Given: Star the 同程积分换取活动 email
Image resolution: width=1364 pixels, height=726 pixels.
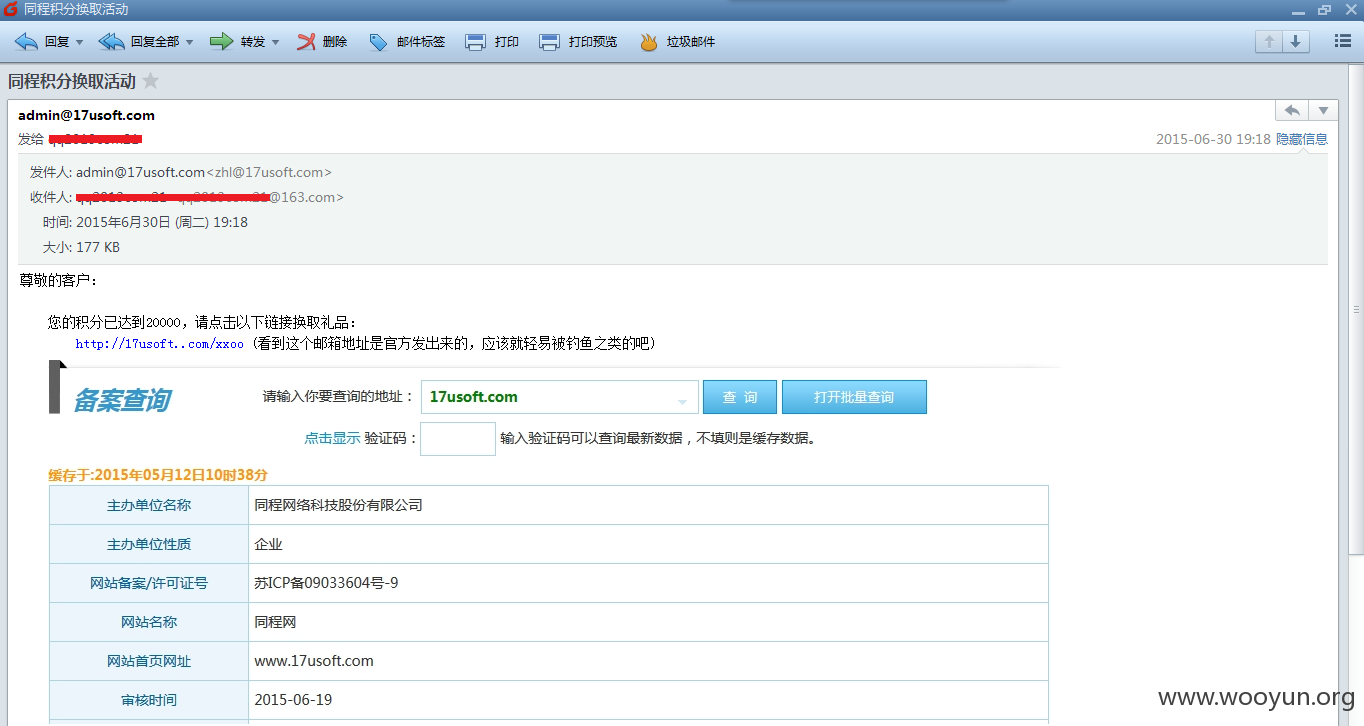Looking at the screenshot, I should click(151, 81).
